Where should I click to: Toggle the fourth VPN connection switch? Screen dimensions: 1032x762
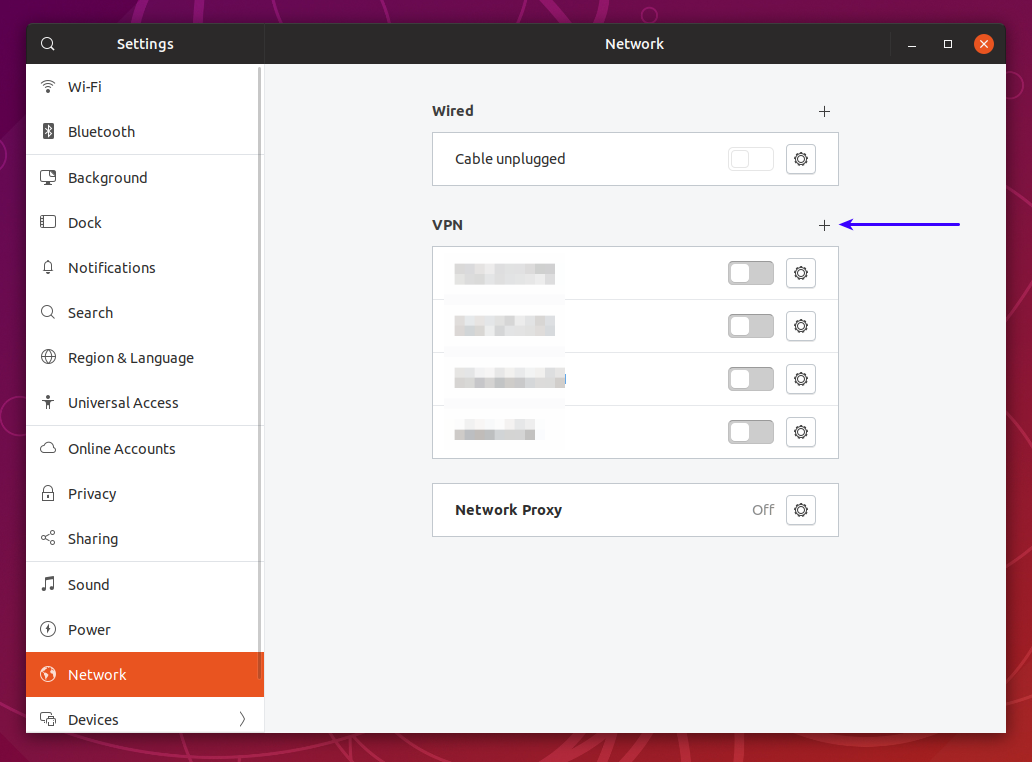[x=751, y=432]
